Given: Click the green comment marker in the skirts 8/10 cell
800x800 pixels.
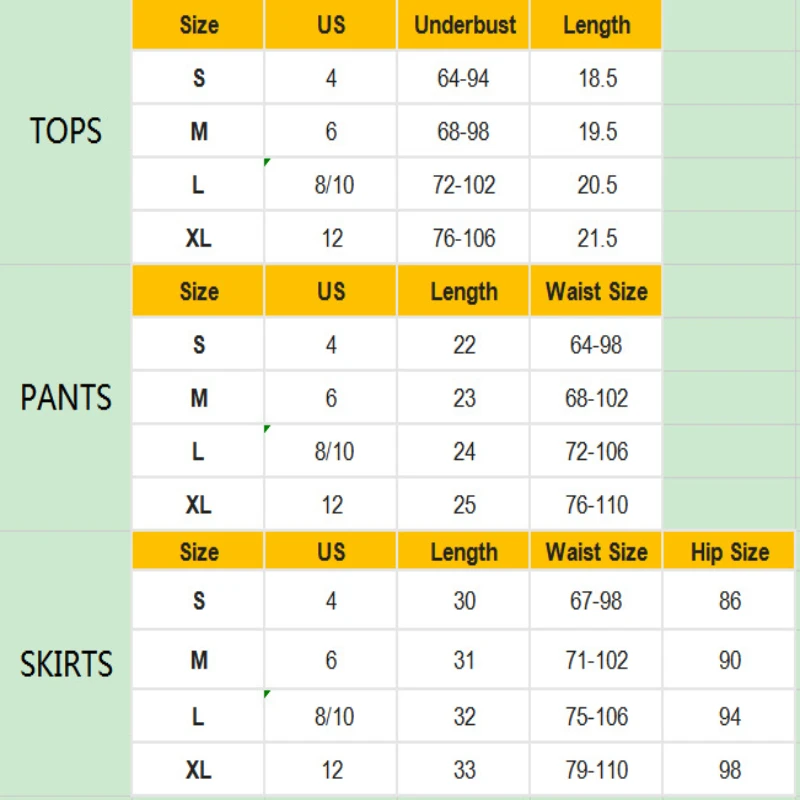Looking at the screenshot, I should 268,694.
